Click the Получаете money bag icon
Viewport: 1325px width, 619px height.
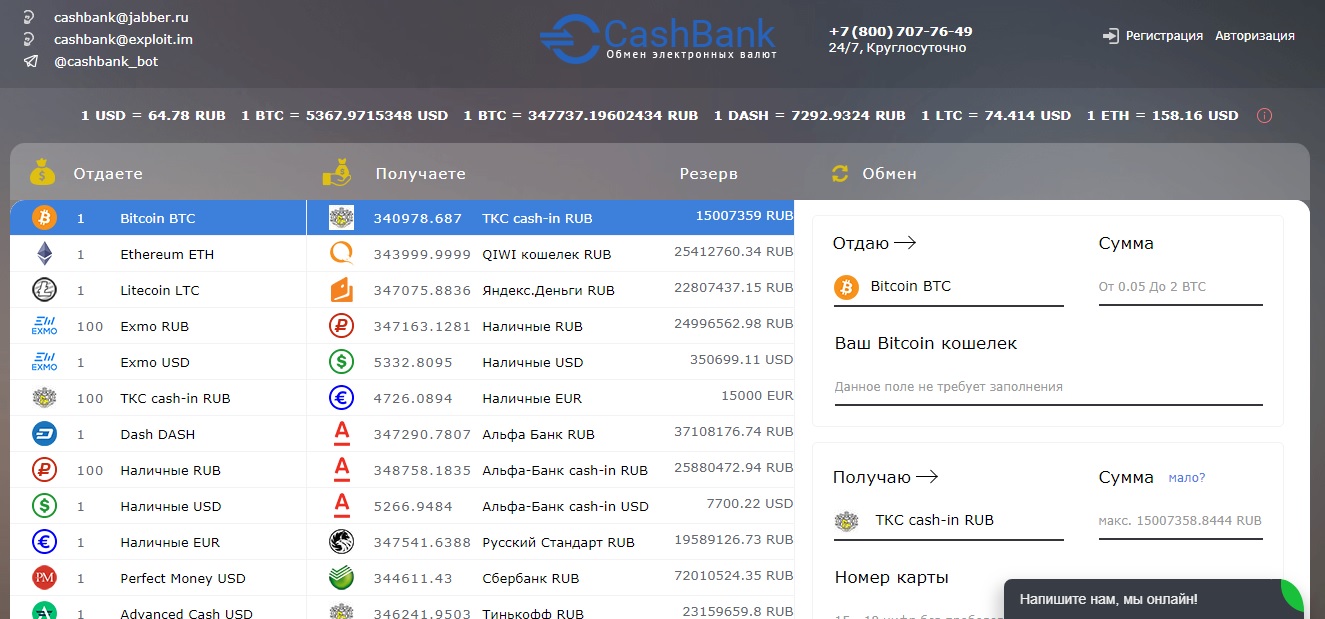[x=338, y=173]
